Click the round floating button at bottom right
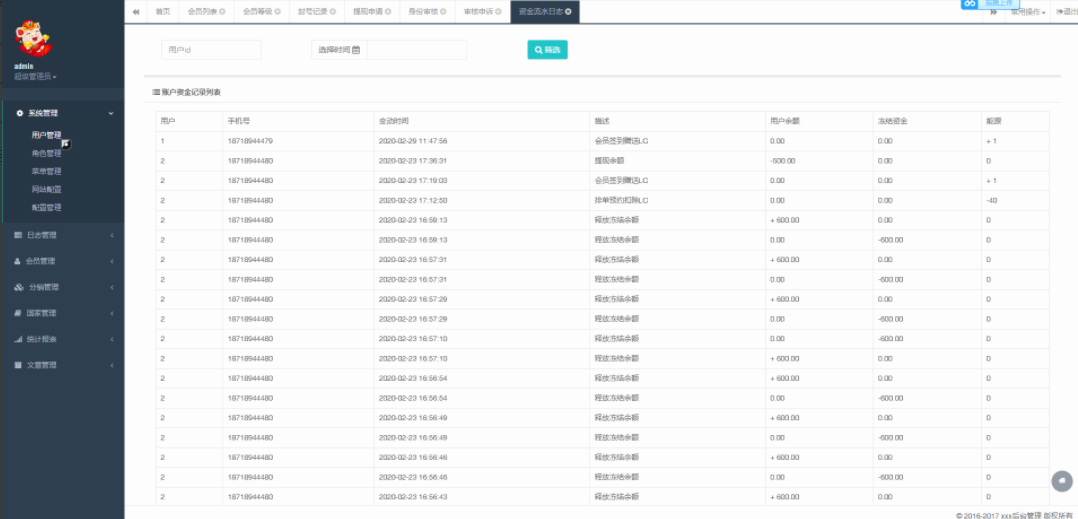This screenshot has width=1078, height=519. (x=1061, y=482)
